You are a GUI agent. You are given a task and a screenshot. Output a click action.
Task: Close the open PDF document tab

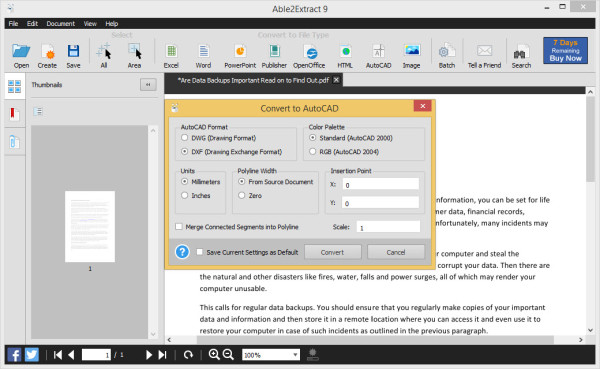click(x=336, y=80)
